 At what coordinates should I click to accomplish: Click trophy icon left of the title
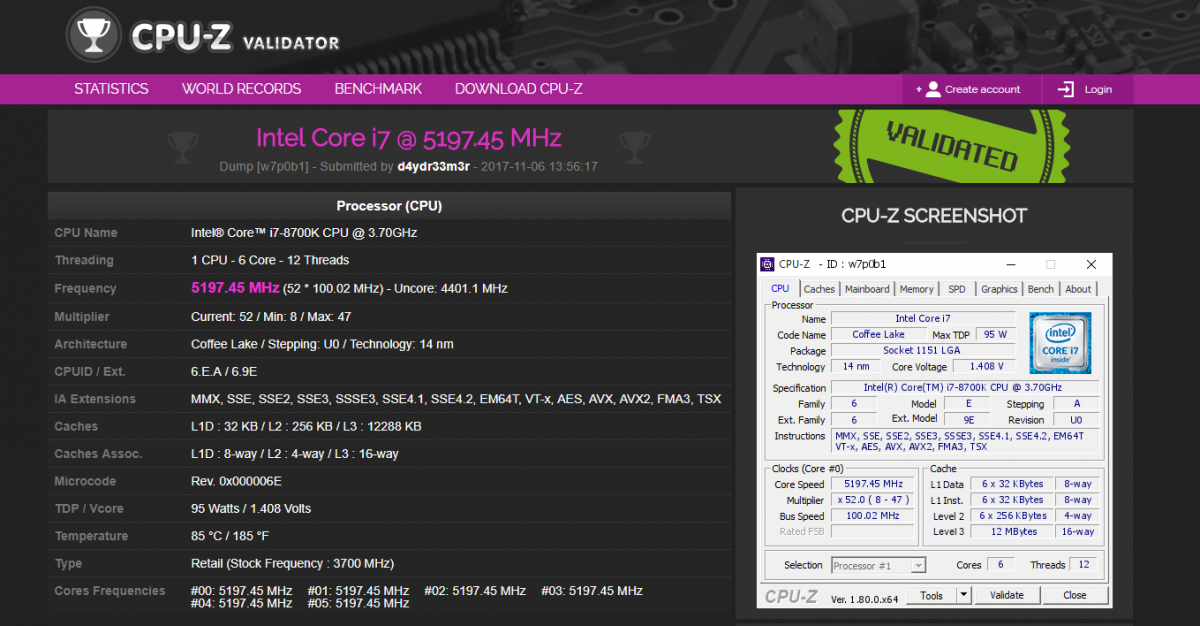[x=183, y=146]
